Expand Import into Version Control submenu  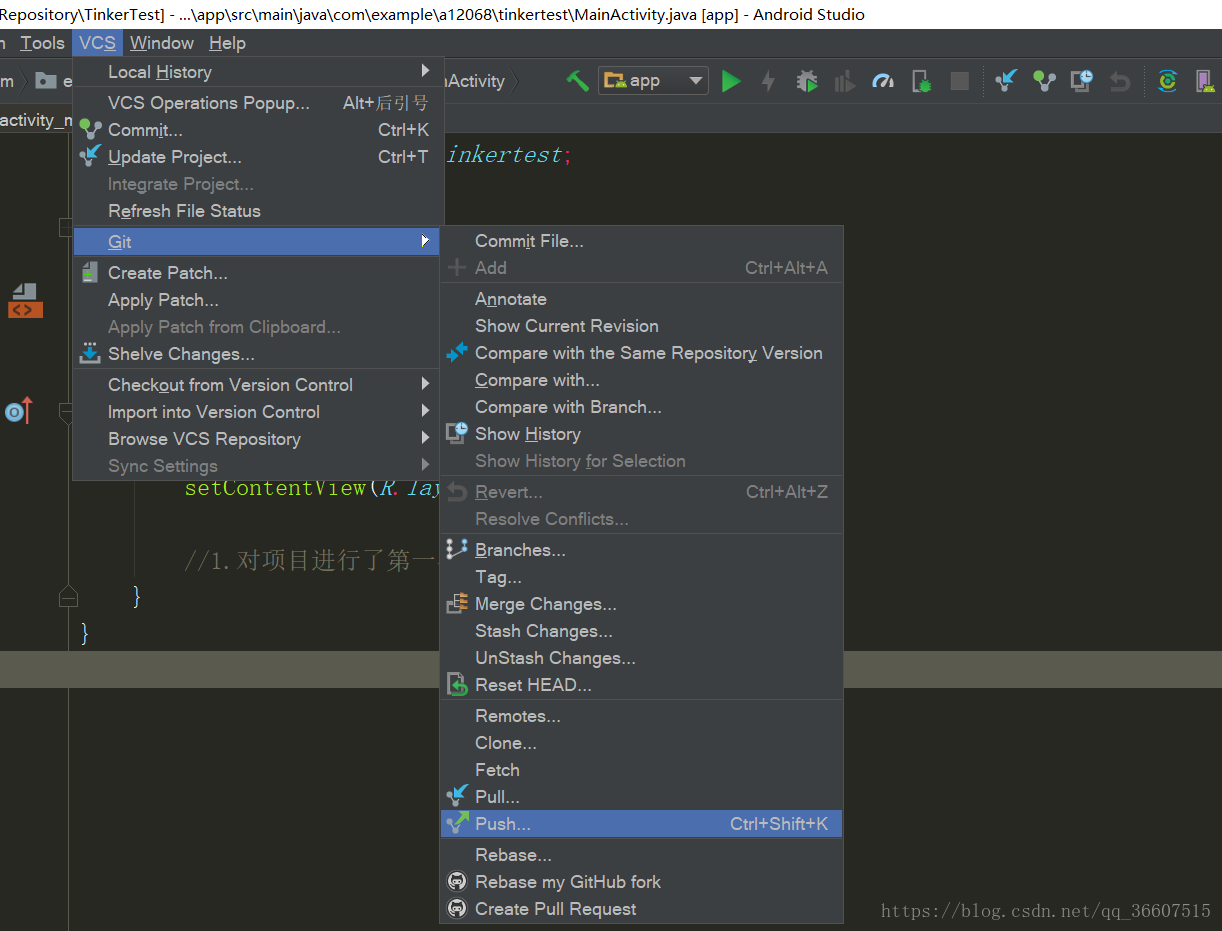(x=425, y=411)
